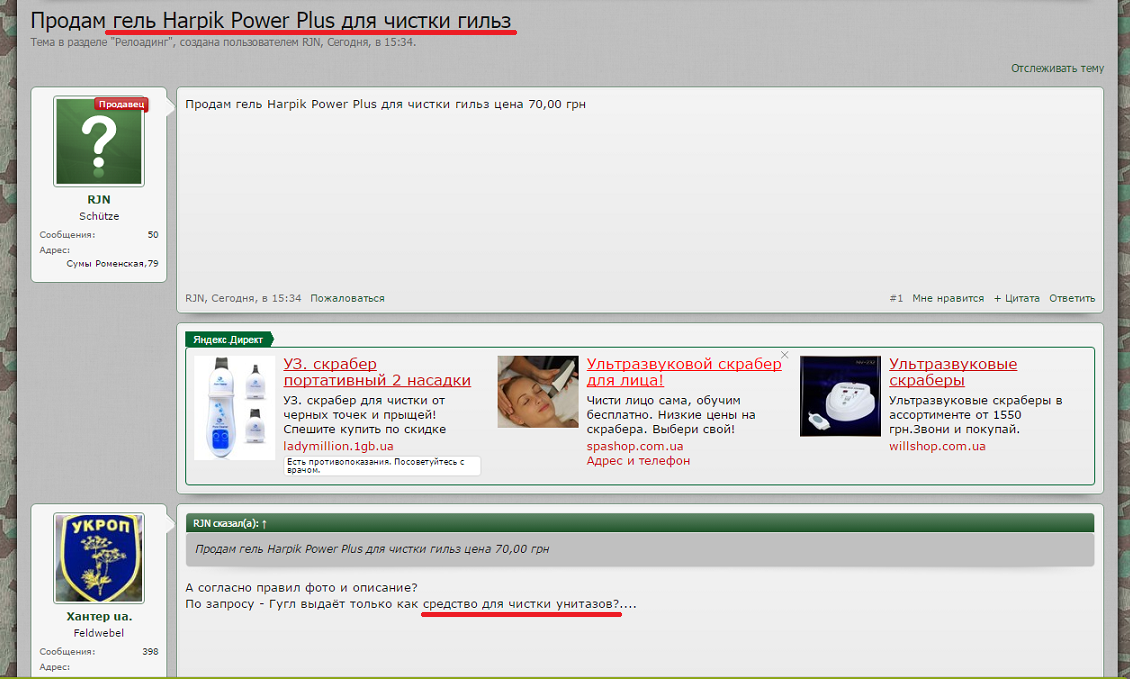This screenshot has width=1130, height=679.
Task: Click Хантер ua.'s message count 398
Action: (150, 652)
